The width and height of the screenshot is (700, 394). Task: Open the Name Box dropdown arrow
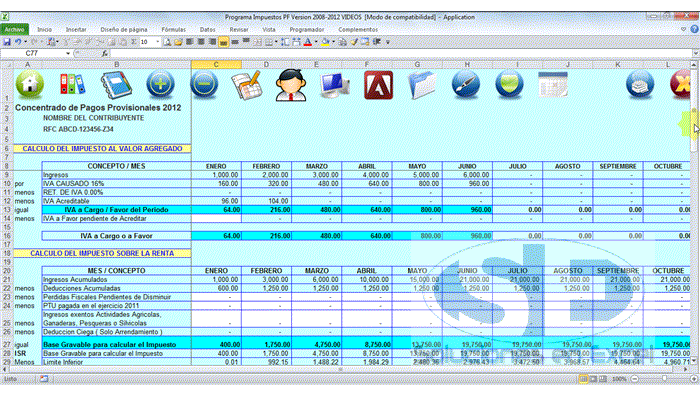pos(68,54)
